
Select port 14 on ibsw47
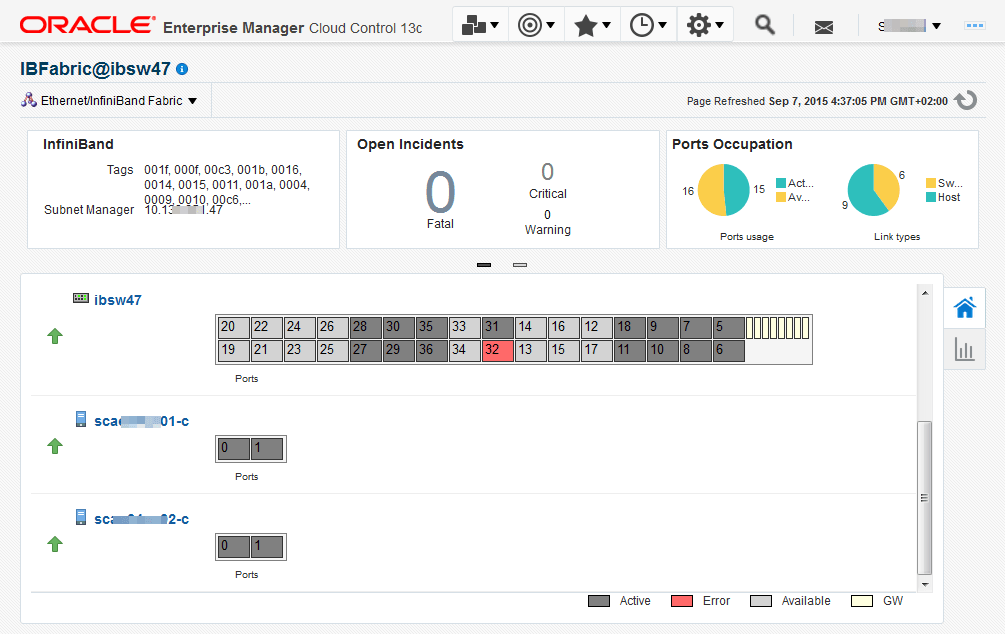click(x=531, y=328)
